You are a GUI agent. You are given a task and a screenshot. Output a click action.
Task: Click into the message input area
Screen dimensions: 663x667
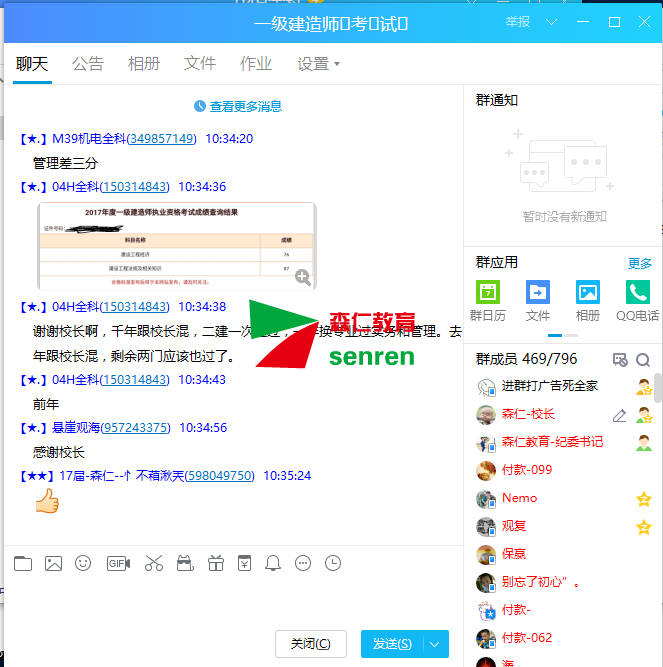point(233,601)
